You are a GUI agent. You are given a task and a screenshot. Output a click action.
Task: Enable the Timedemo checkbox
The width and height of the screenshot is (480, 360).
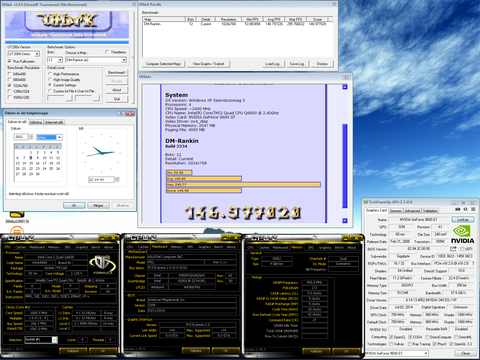[x=107, y=52]
